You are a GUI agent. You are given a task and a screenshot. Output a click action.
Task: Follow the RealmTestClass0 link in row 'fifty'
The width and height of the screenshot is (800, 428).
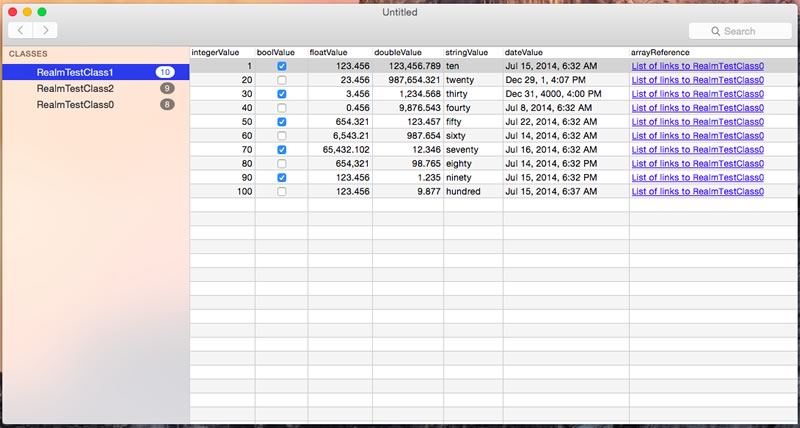tap(698, 121)
